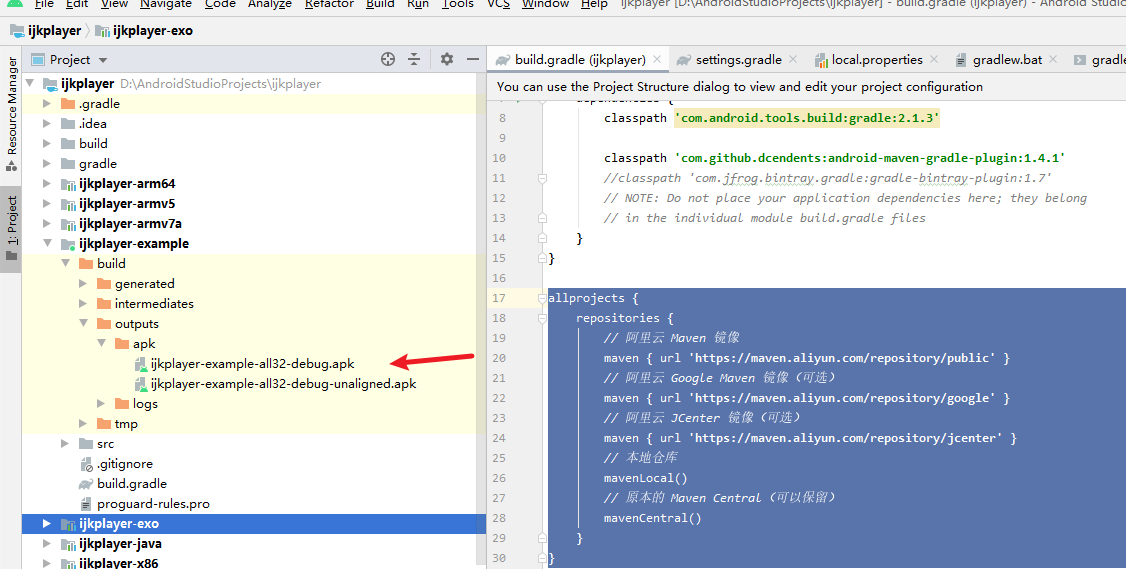Image resolution: width=1126 pixels, height=569 pixels.
Task: Open the Window menu
Action: tap(545, 4)
